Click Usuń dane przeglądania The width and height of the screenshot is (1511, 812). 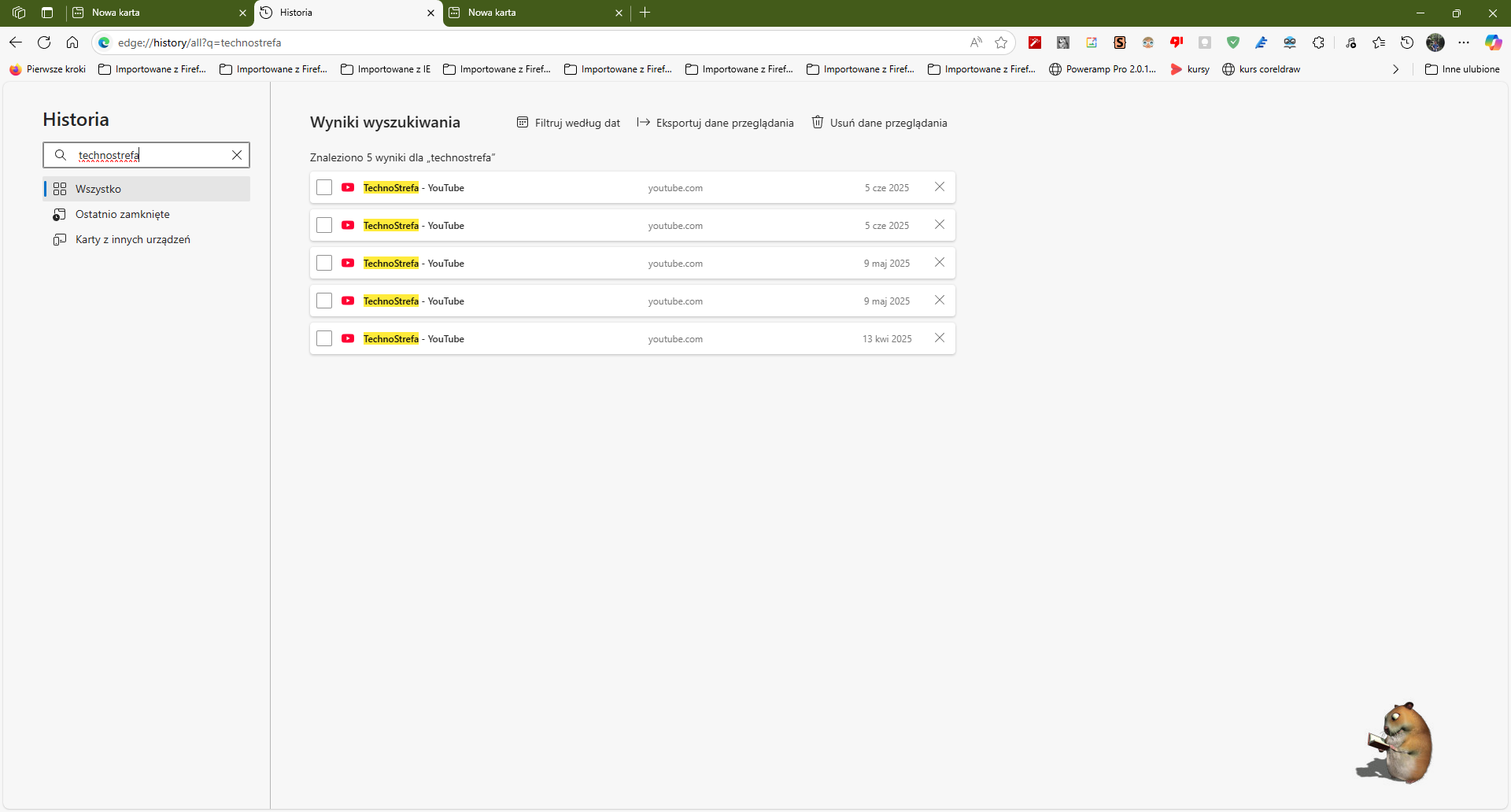(879, 123)
